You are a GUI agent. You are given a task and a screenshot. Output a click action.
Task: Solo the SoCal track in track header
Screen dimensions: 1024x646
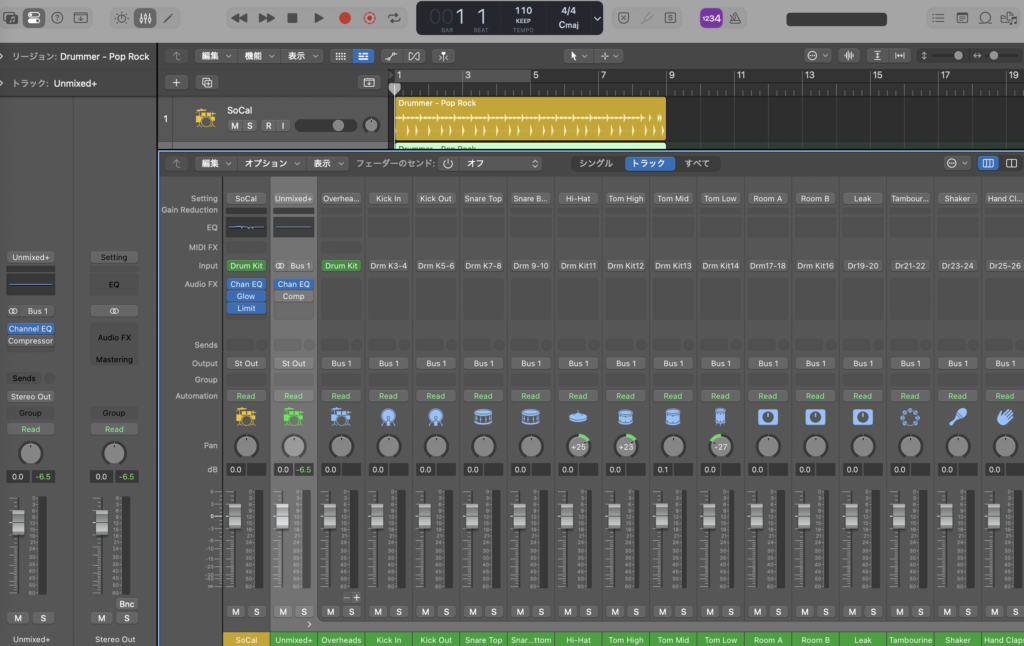point(249,125)
